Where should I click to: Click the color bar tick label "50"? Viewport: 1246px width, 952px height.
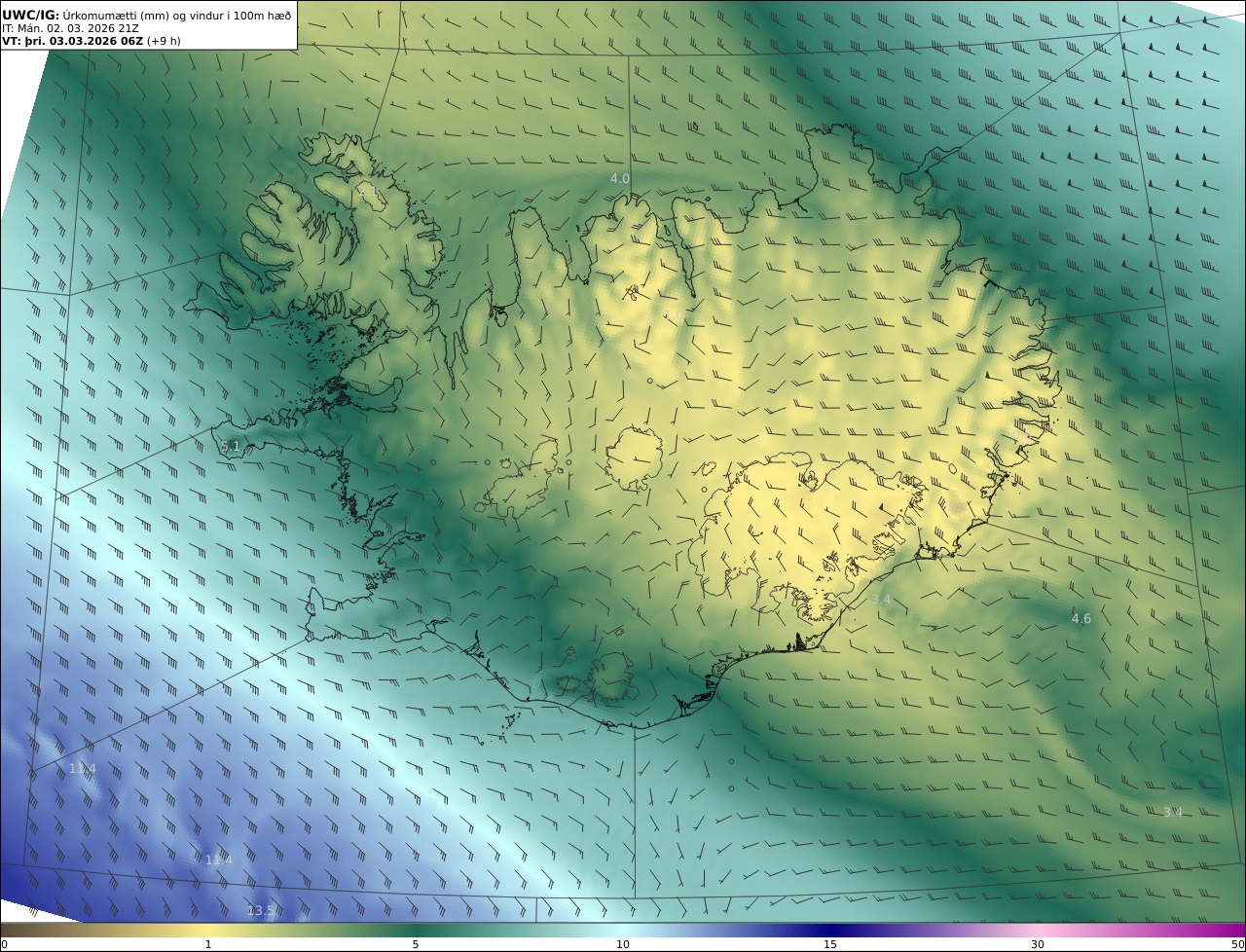coord(1237,944)
